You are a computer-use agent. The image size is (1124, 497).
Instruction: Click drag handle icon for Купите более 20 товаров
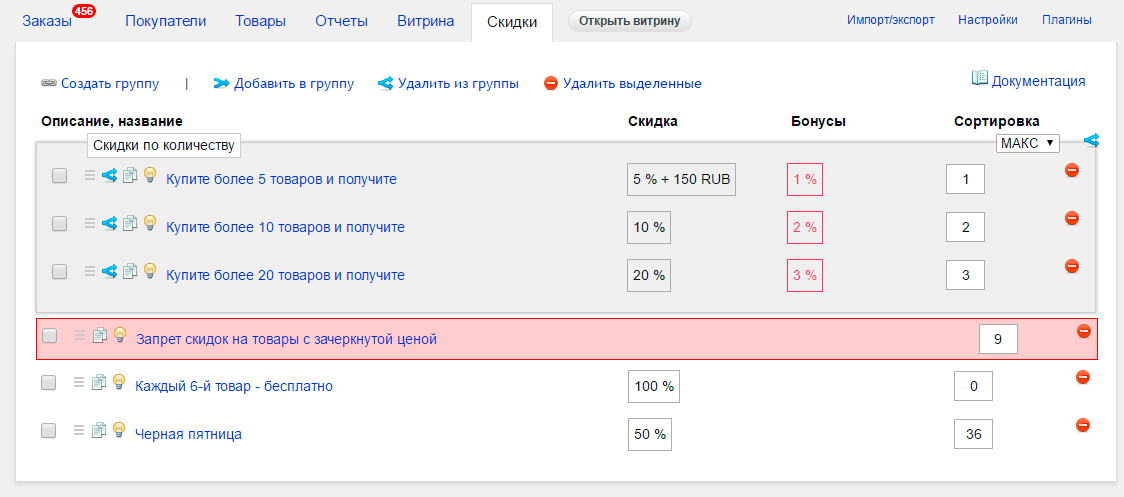point(90,270)
